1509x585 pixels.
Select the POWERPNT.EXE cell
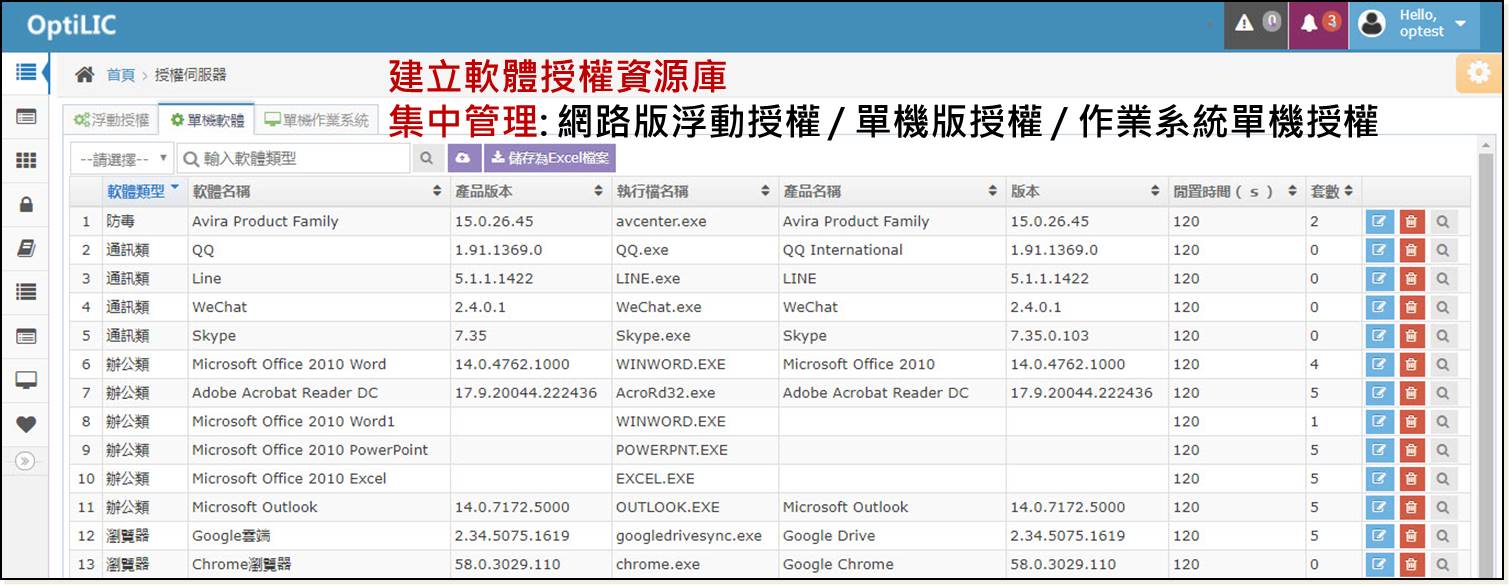click(693, 450)
